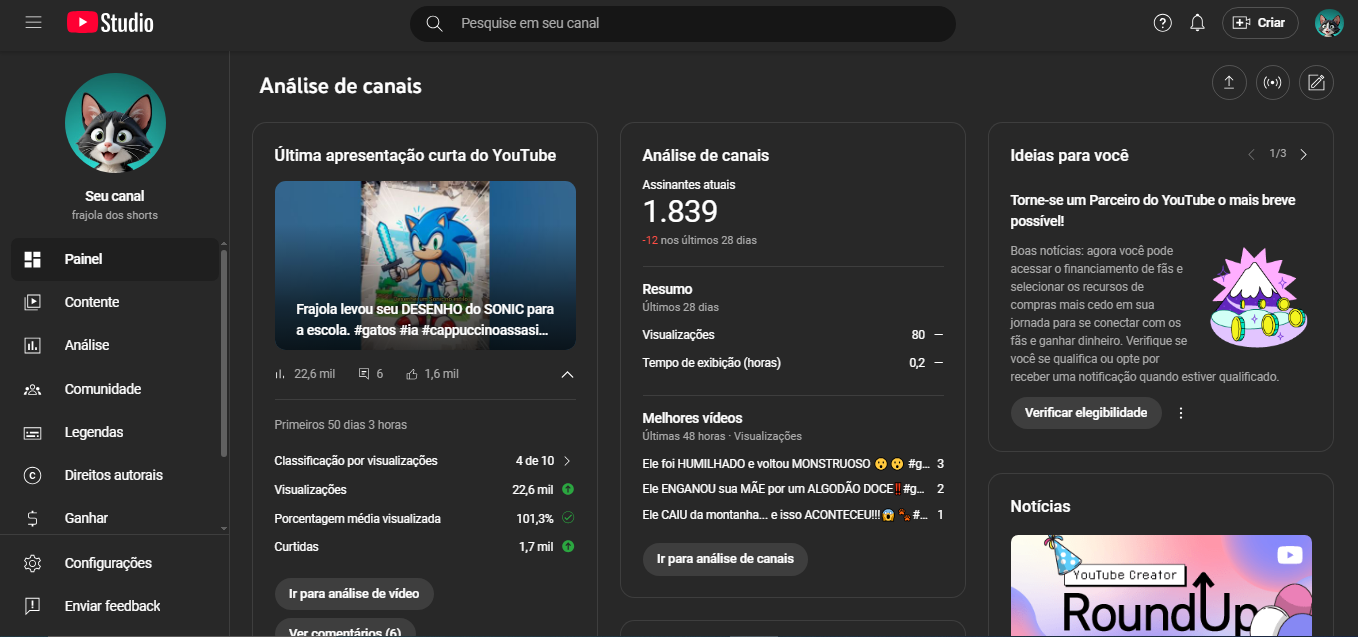Image resolution: width=1358 pixels, height=637 pixels.
Task: Click Ir para análise de canais
Action: tap(725, 559)
